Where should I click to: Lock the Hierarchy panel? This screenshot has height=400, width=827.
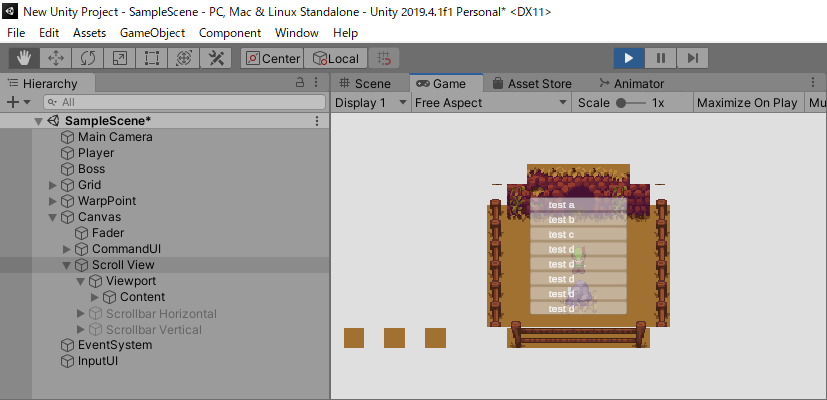300,82
